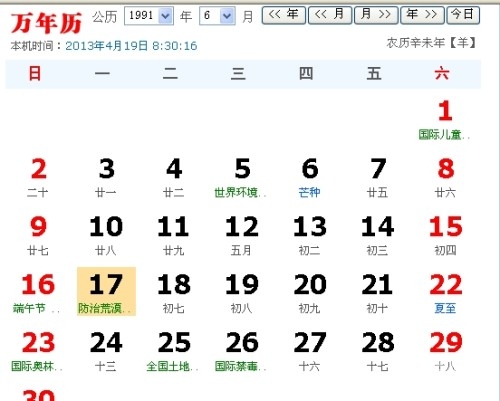
Task: Select date 29 with lunar 十八
Action: pos(446,352)
